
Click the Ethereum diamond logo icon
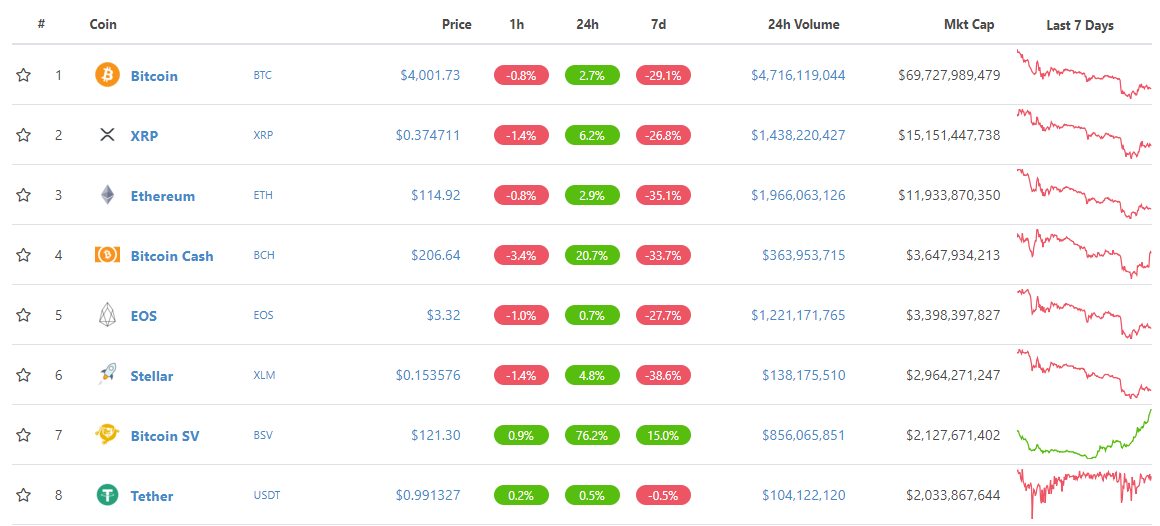pyautogui.click(x=107, y=195)
